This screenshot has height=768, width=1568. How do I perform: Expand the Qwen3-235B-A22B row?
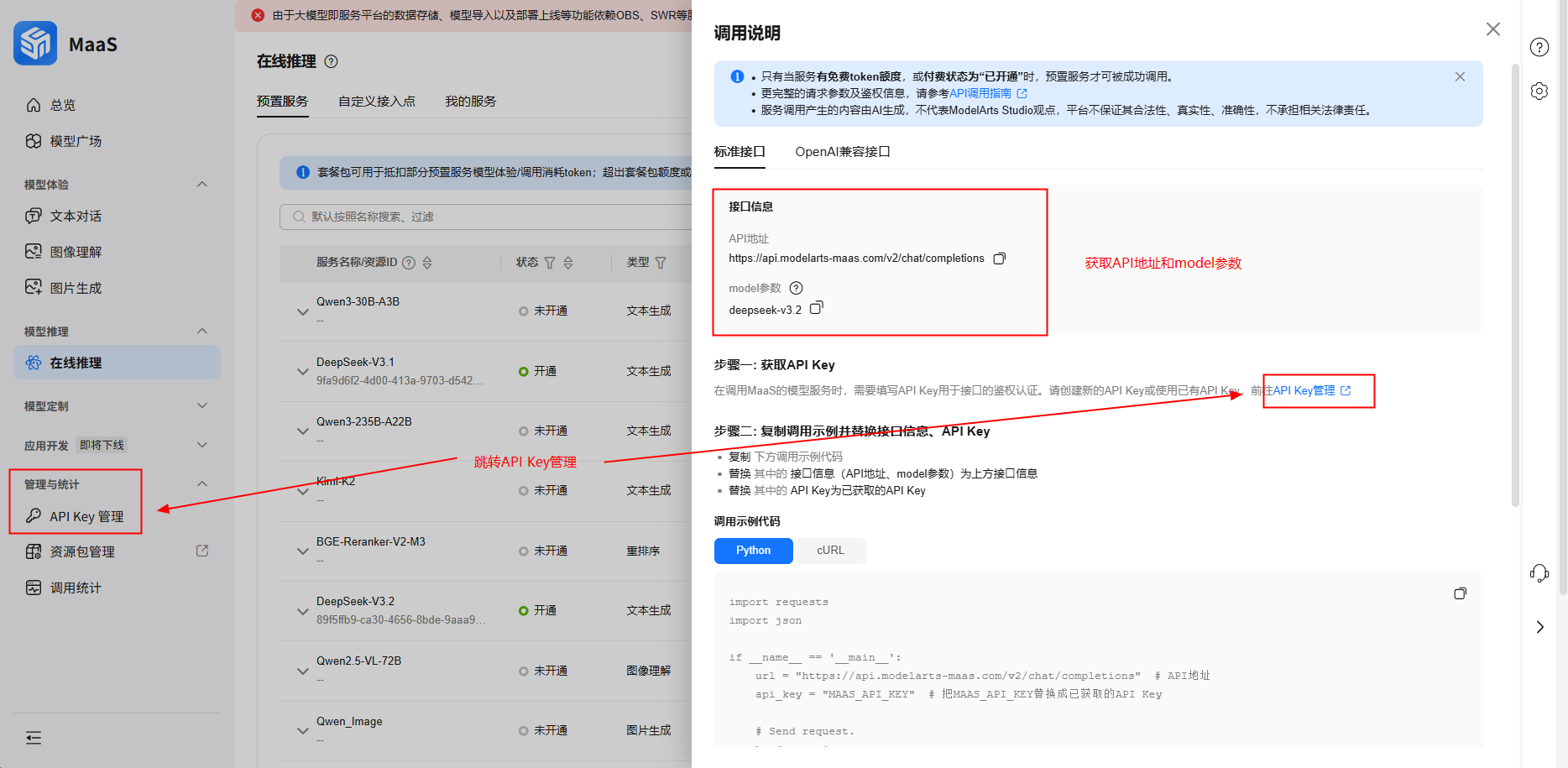coord(302,431)
